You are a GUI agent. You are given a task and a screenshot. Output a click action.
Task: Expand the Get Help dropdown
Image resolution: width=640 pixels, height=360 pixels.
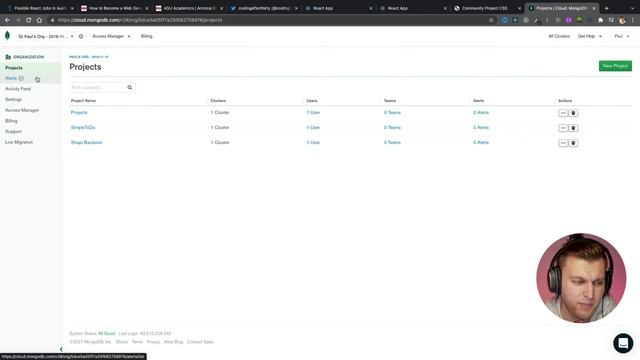(x=589, y=36)
